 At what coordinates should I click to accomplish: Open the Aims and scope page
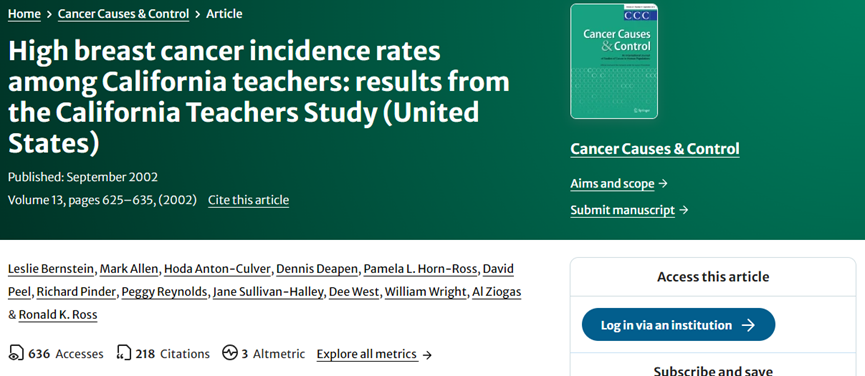(x=612, y=184)
